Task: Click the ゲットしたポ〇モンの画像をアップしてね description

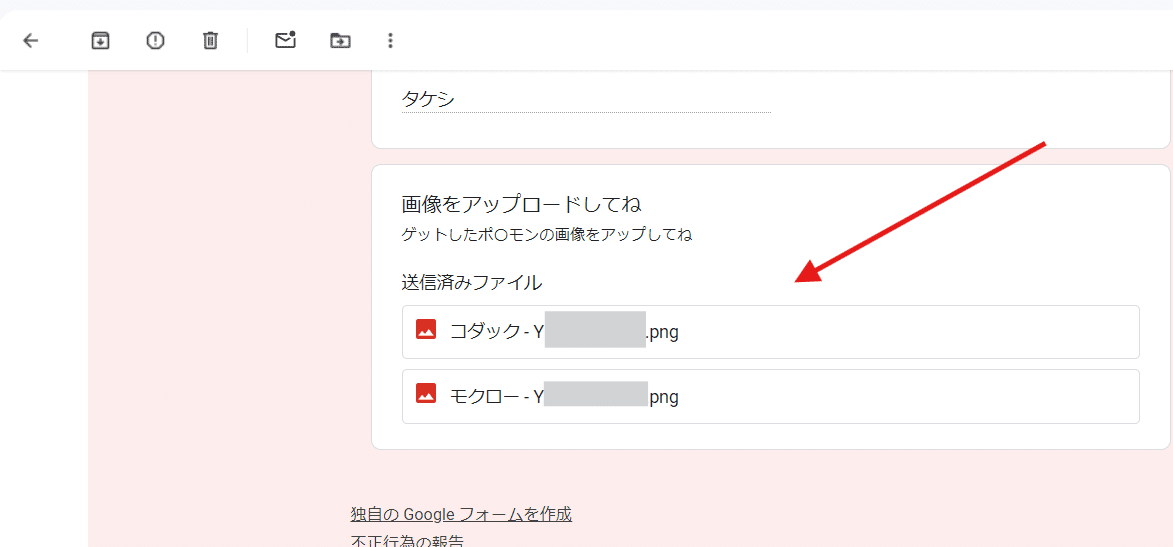Action: 547,235
